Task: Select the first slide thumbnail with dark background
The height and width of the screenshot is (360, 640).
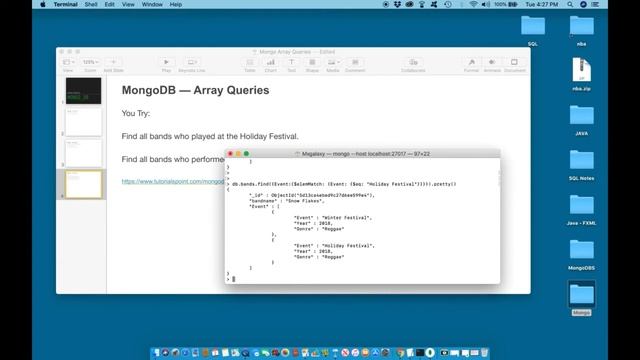Action: coord(83,91)
